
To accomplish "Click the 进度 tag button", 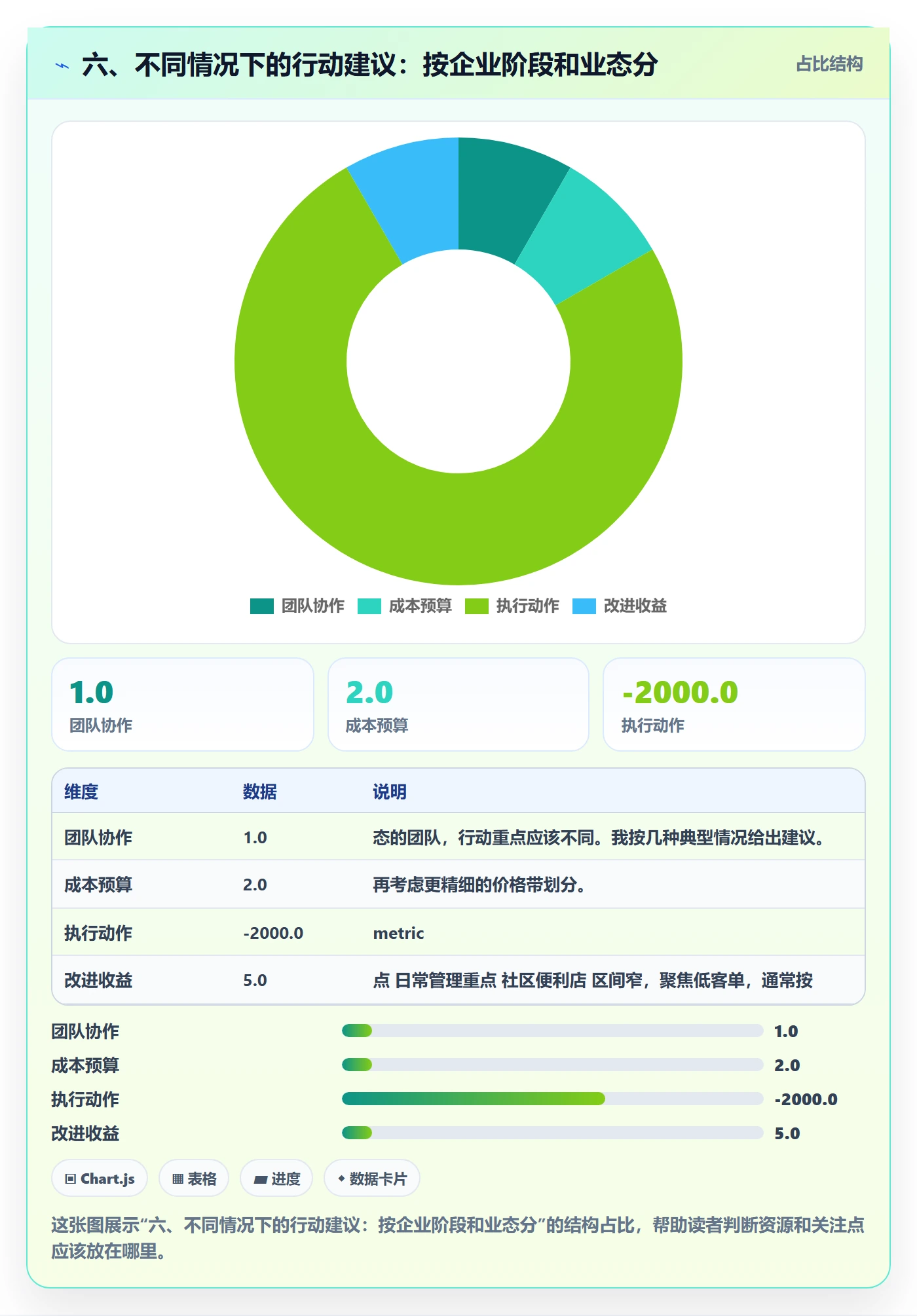I will [276, 1179].
